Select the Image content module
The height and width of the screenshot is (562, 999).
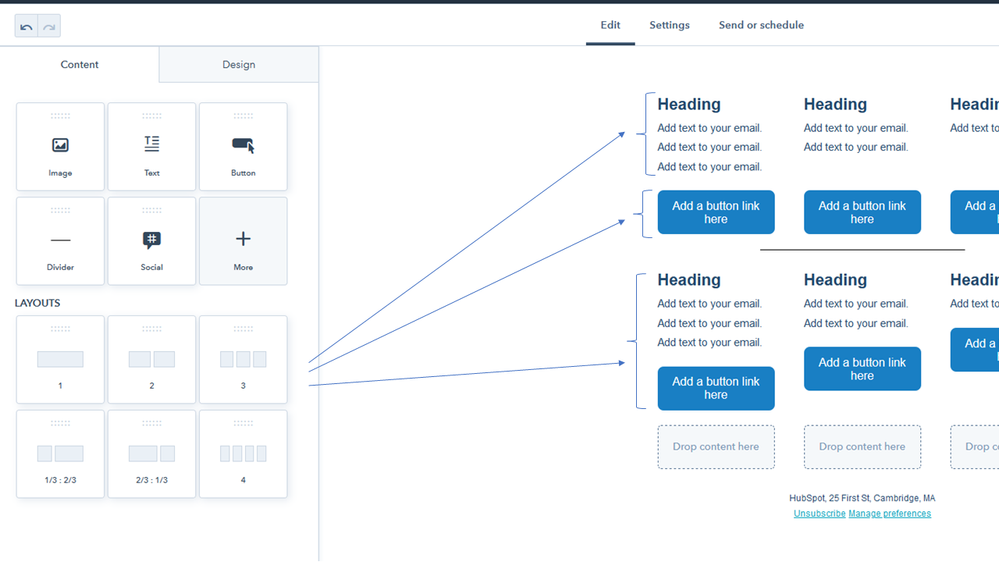(x=60, y=147)
